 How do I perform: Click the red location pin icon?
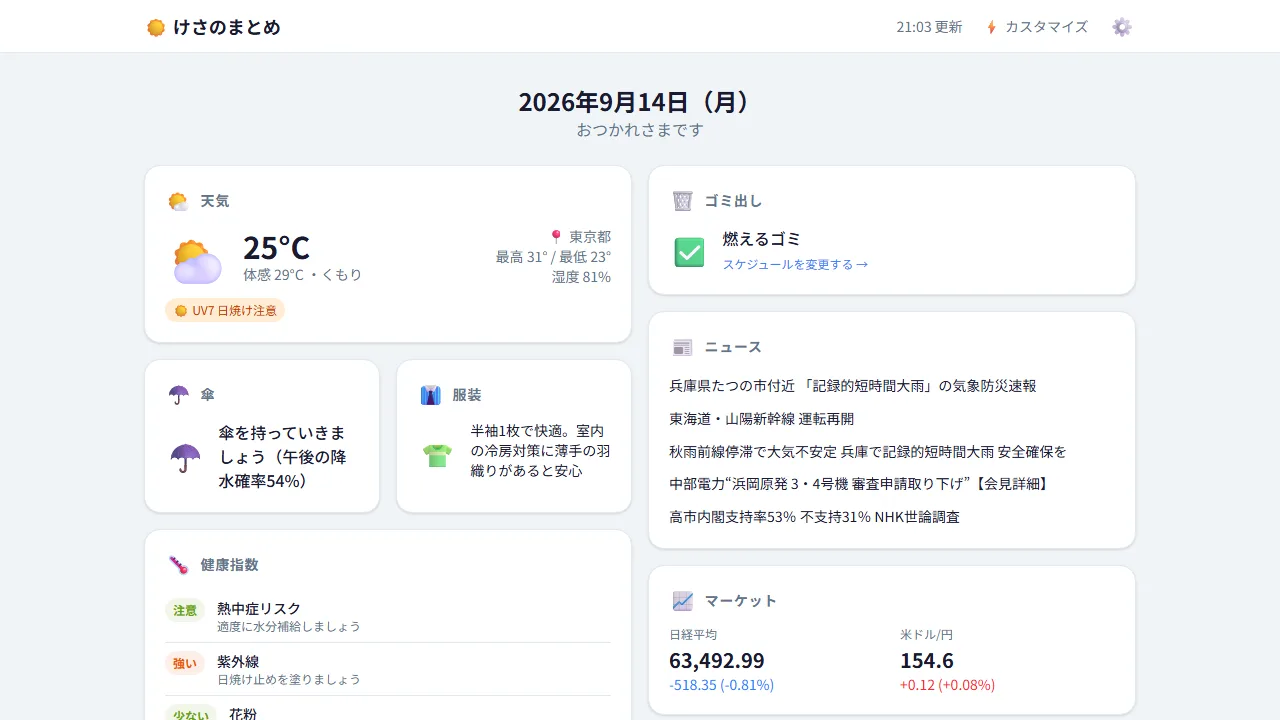coord(556,237)
